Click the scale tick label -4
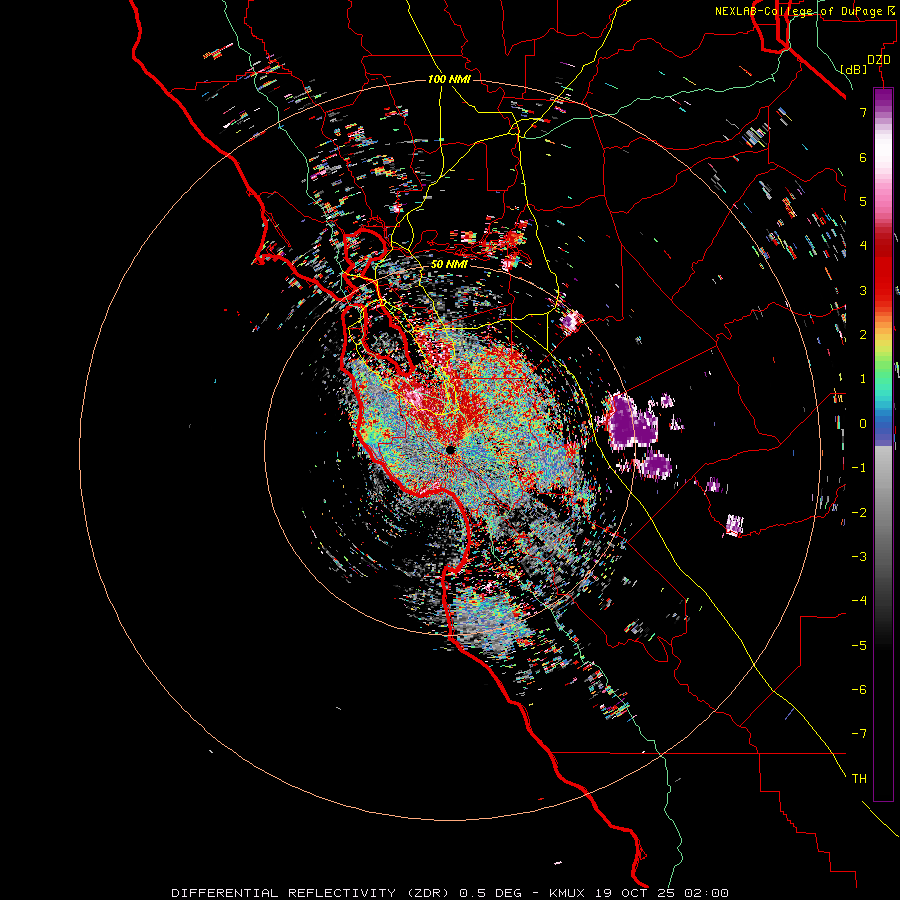 [859, 600]
